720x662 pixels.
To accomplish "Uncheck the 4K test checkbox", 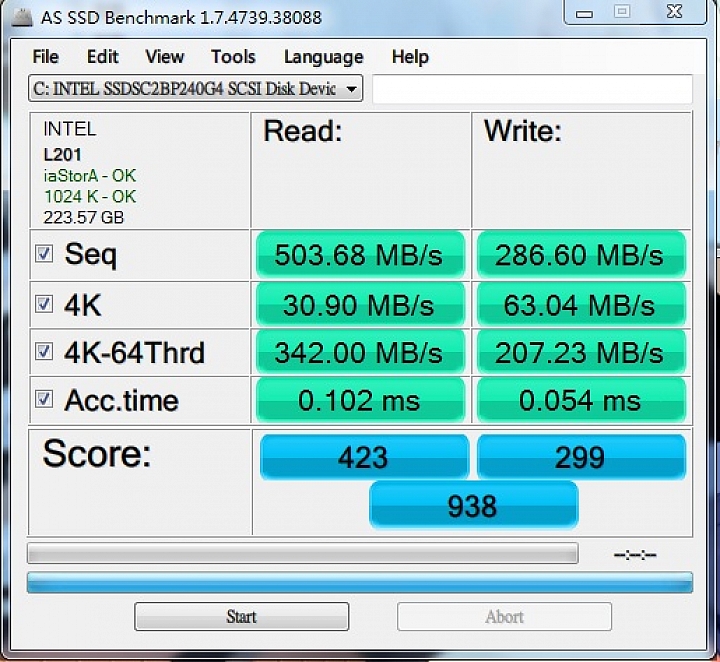I will 44,304.
